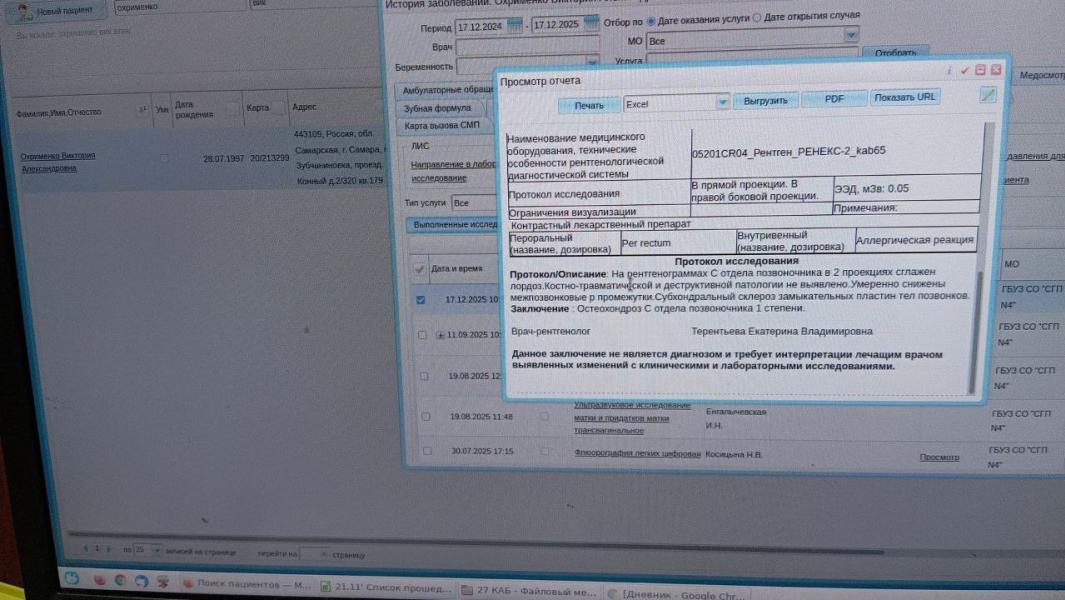Viewport: 1065px width, 600px height.
Task: Open calendar picker for period start date
Action: (x=515, y=25)
